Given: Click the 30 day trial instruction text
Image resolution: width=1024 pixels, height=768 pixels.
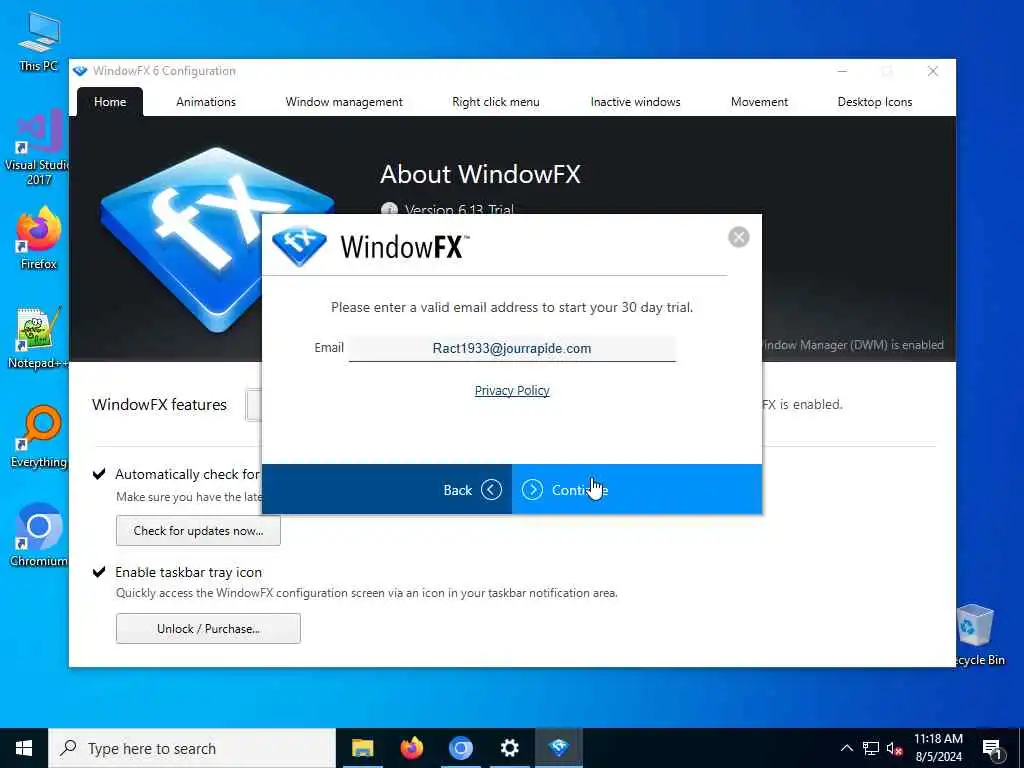Looking at the screenshot, I should (x=512, y=308).
